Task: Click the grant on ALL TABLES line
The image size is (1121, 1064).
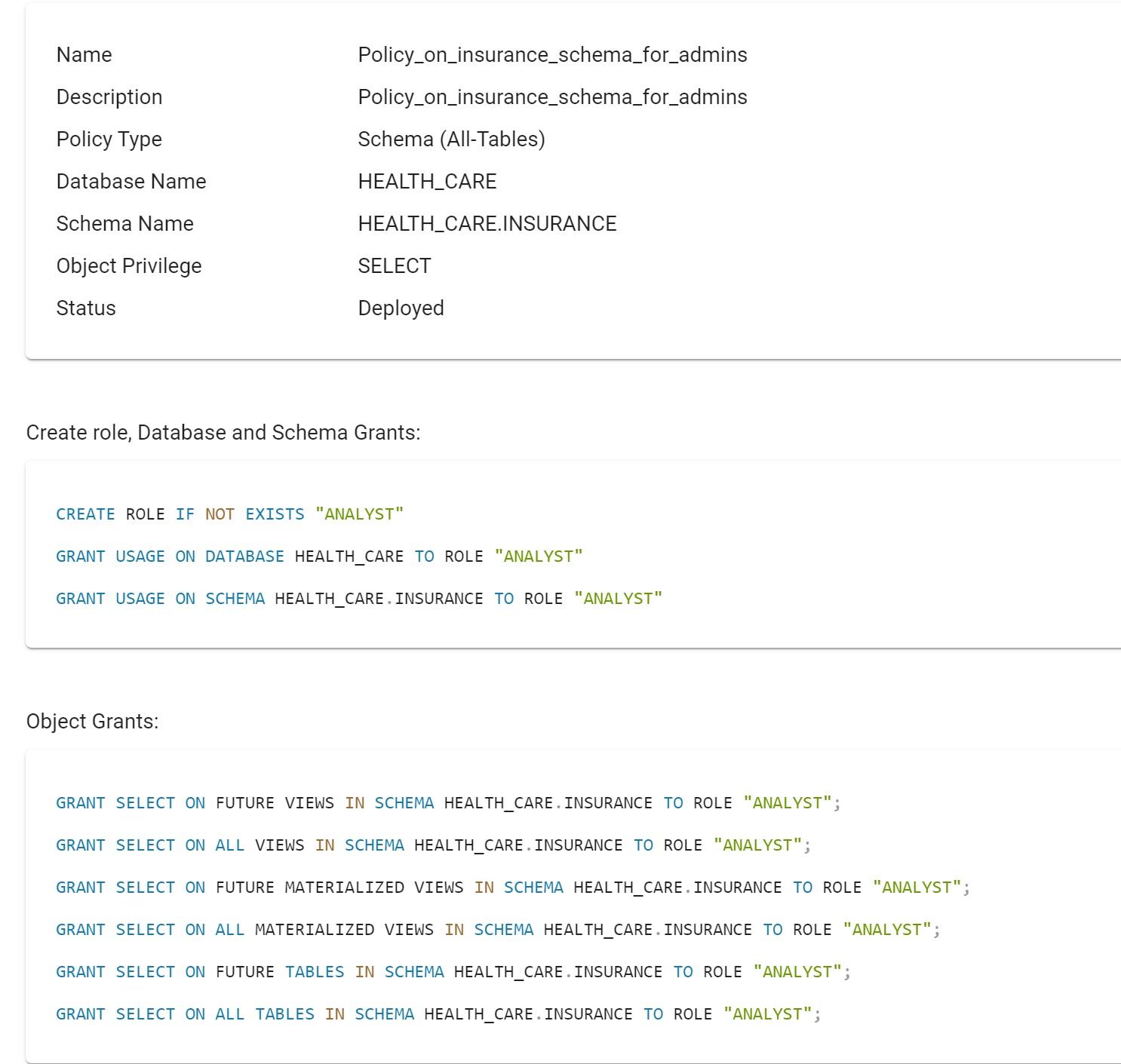Action: (439, 1014)
